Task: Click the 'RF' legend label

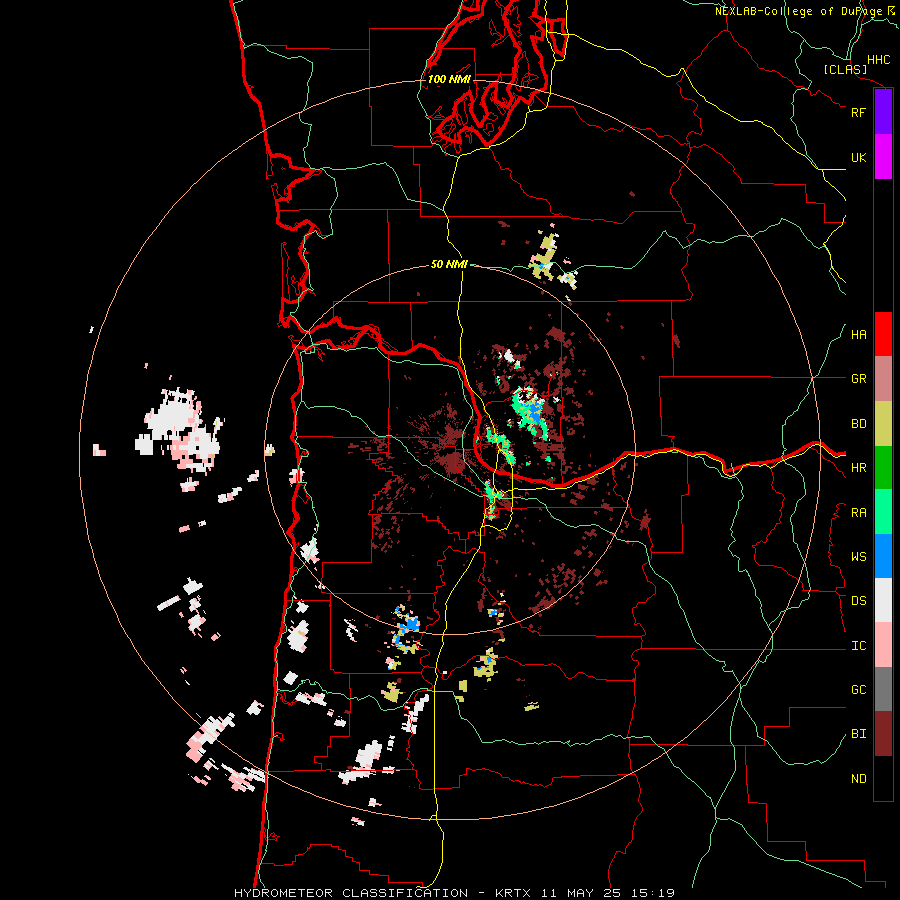Action: coord(858,112)
